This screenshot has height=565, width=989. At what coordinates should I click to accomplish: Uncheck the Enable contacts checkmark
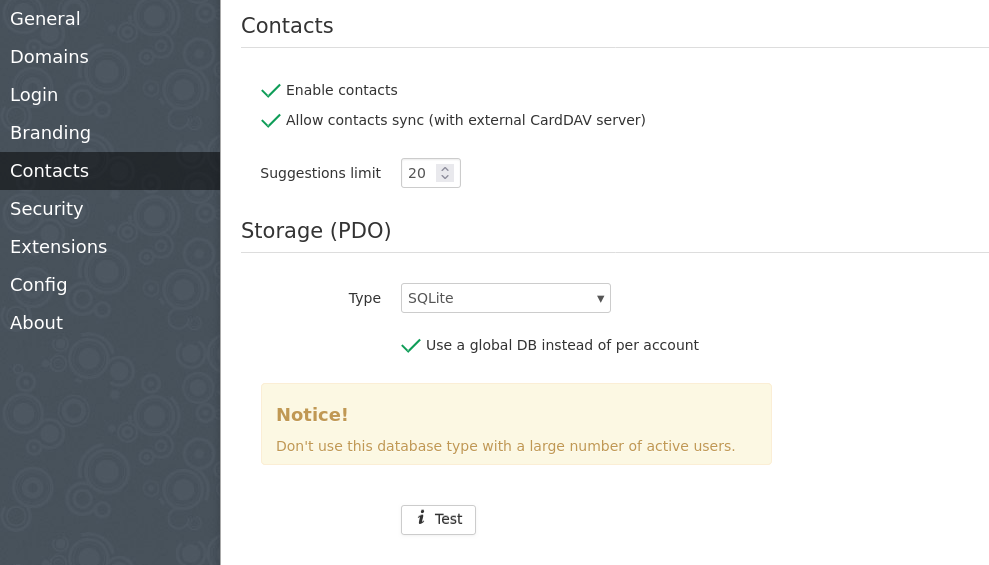(x=271, y=91)
